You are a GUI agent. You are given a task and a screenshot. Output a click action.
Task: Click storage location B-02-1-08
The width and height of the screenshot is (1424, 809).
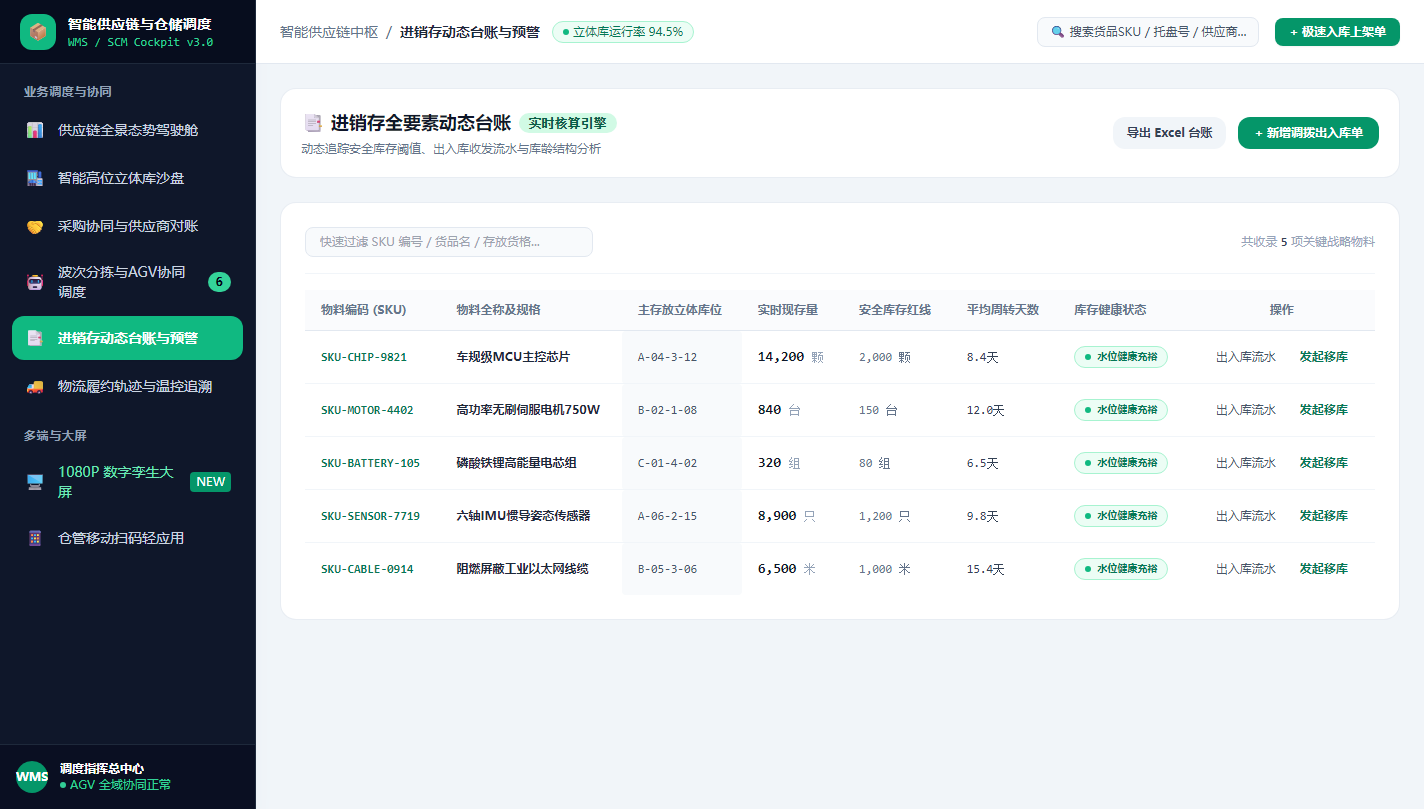click(667, 410)
